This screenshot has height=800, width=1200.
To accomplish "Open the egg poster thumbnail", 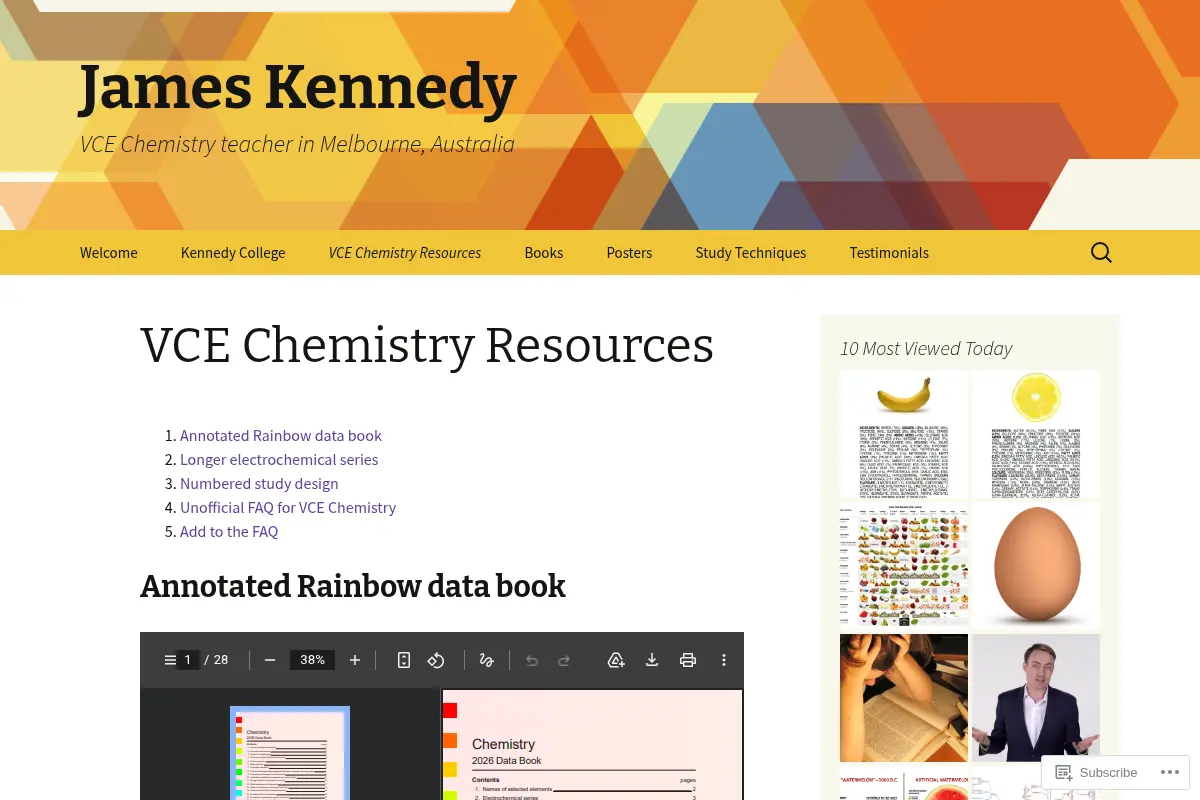I will pyautogui.click(x=1036, y=566).
